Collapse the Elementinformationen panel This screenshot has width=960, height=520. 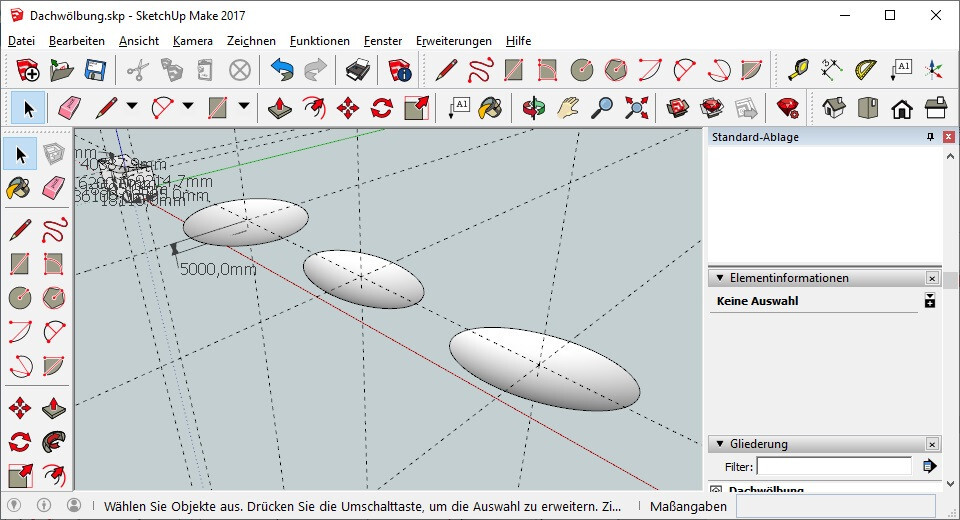(720, 277)
